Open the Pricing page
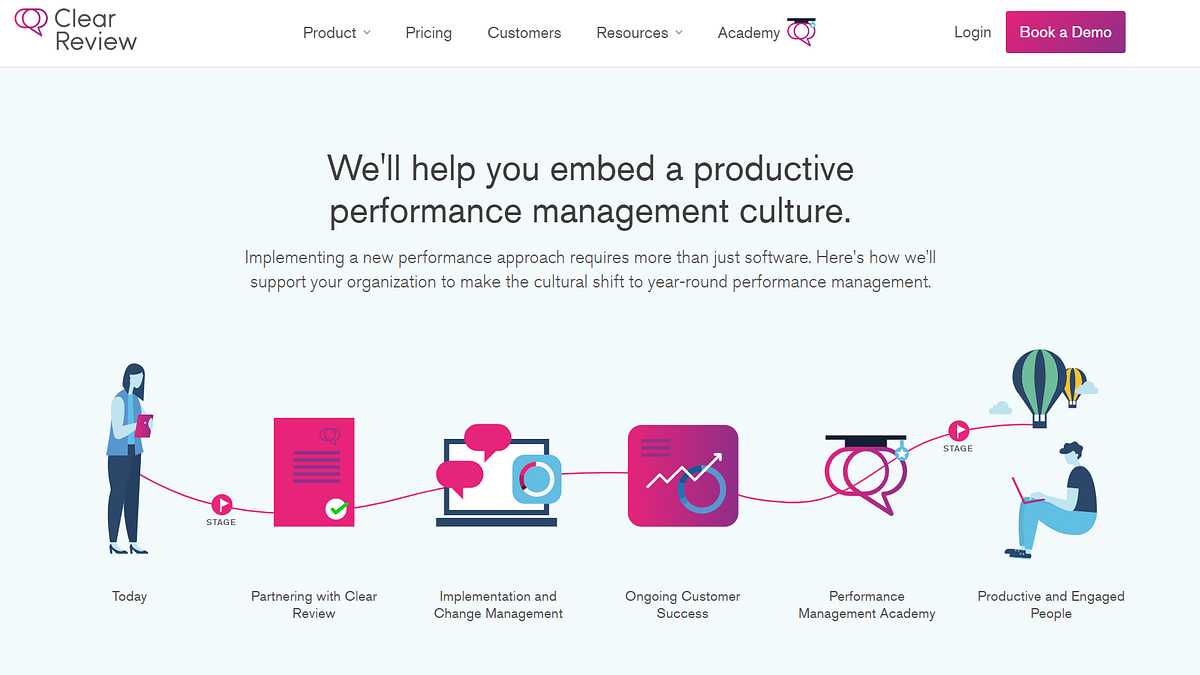Screen dimensions: 1200x675 [x=429, y=33]
